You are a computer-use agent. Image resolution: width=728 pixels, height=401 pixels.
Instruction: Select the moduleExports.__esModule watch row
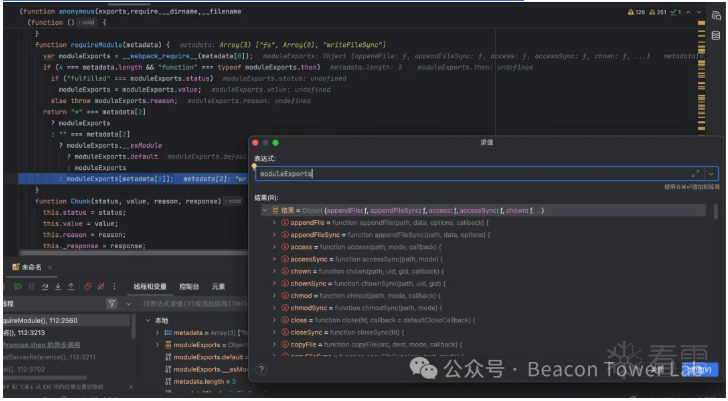tap(207, 369)
